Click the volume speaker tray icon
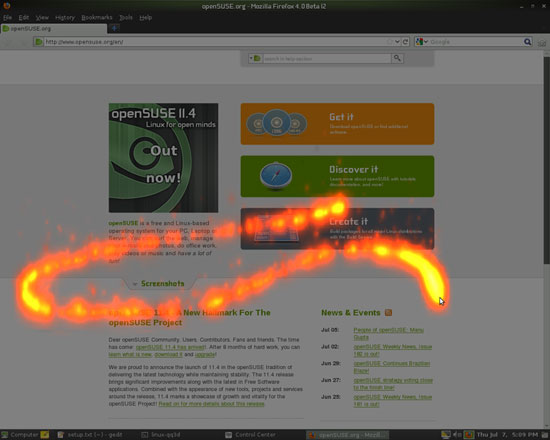Viewport: 550px width, 440px height. (x=457, y=435)
